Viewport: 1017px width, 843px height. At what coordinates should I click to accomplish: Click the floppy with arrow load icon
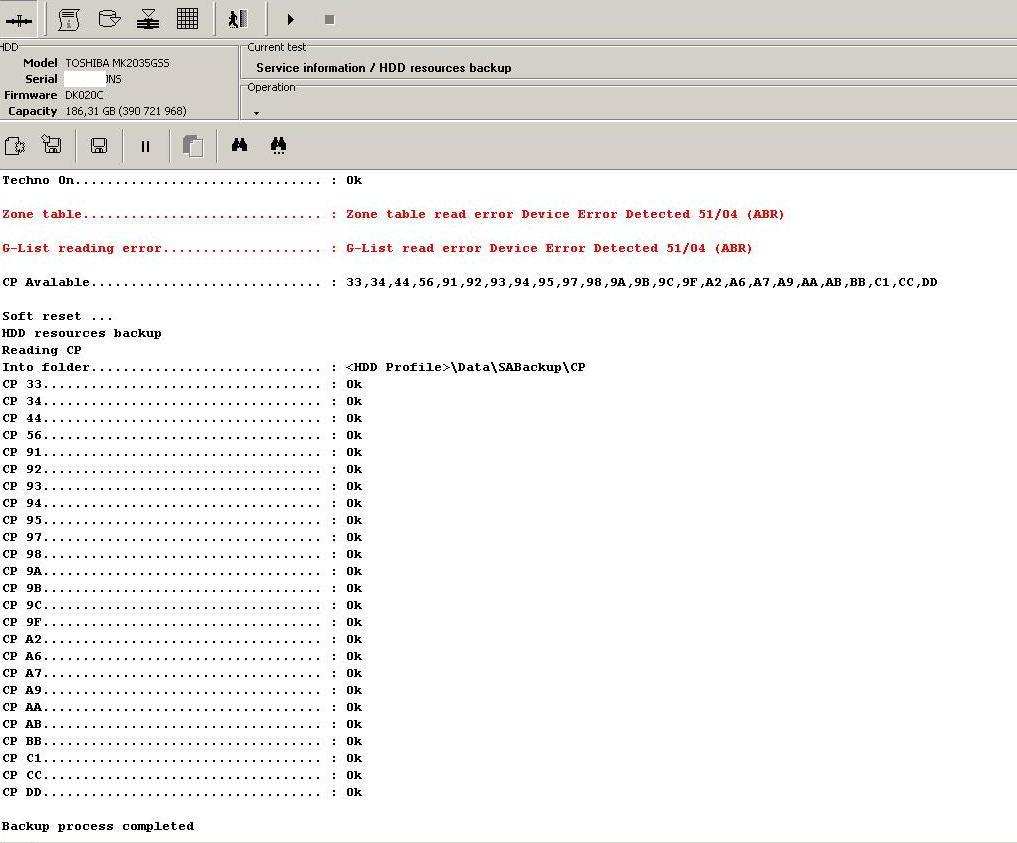[52, 145]
